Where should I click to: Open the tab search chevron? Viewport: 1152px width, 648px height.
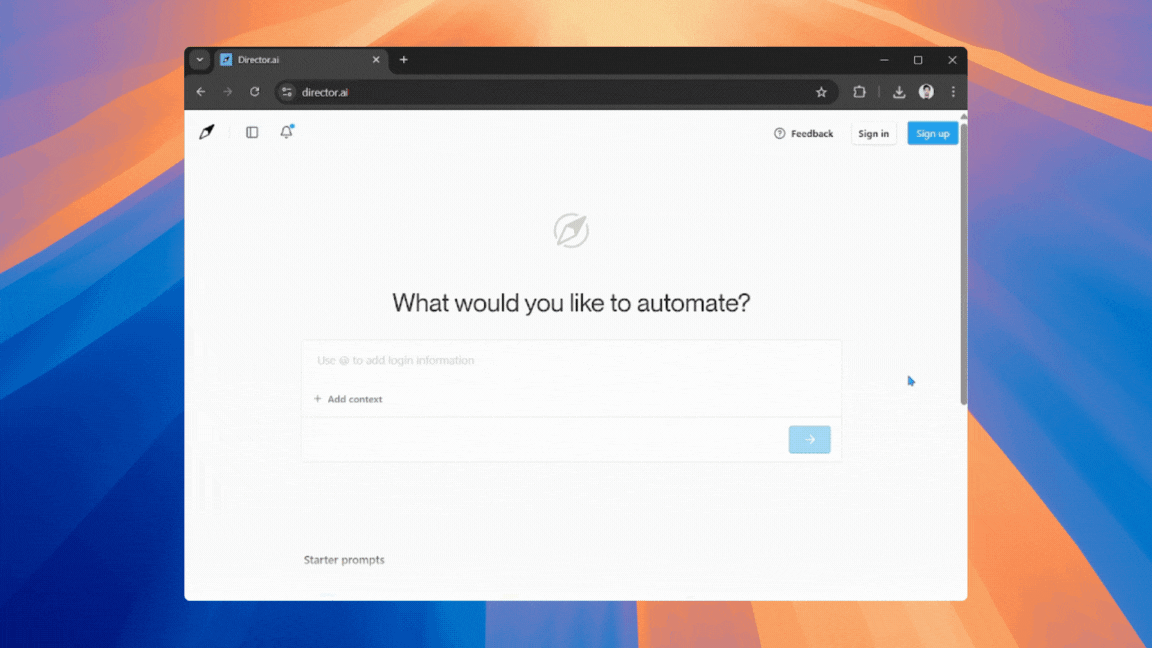pyautogui.click(x=199, y=60)
